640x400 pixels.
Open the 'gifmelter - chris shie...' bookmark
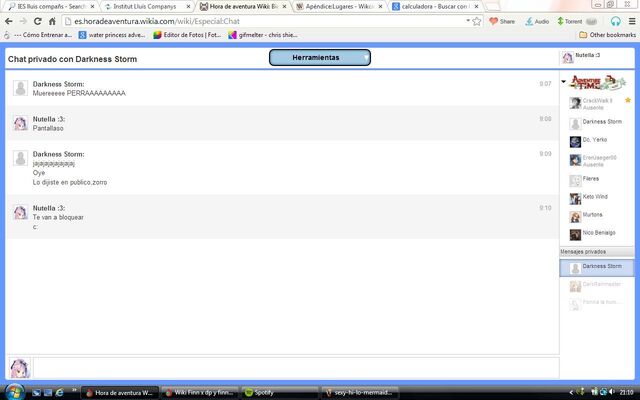point(263,35)
